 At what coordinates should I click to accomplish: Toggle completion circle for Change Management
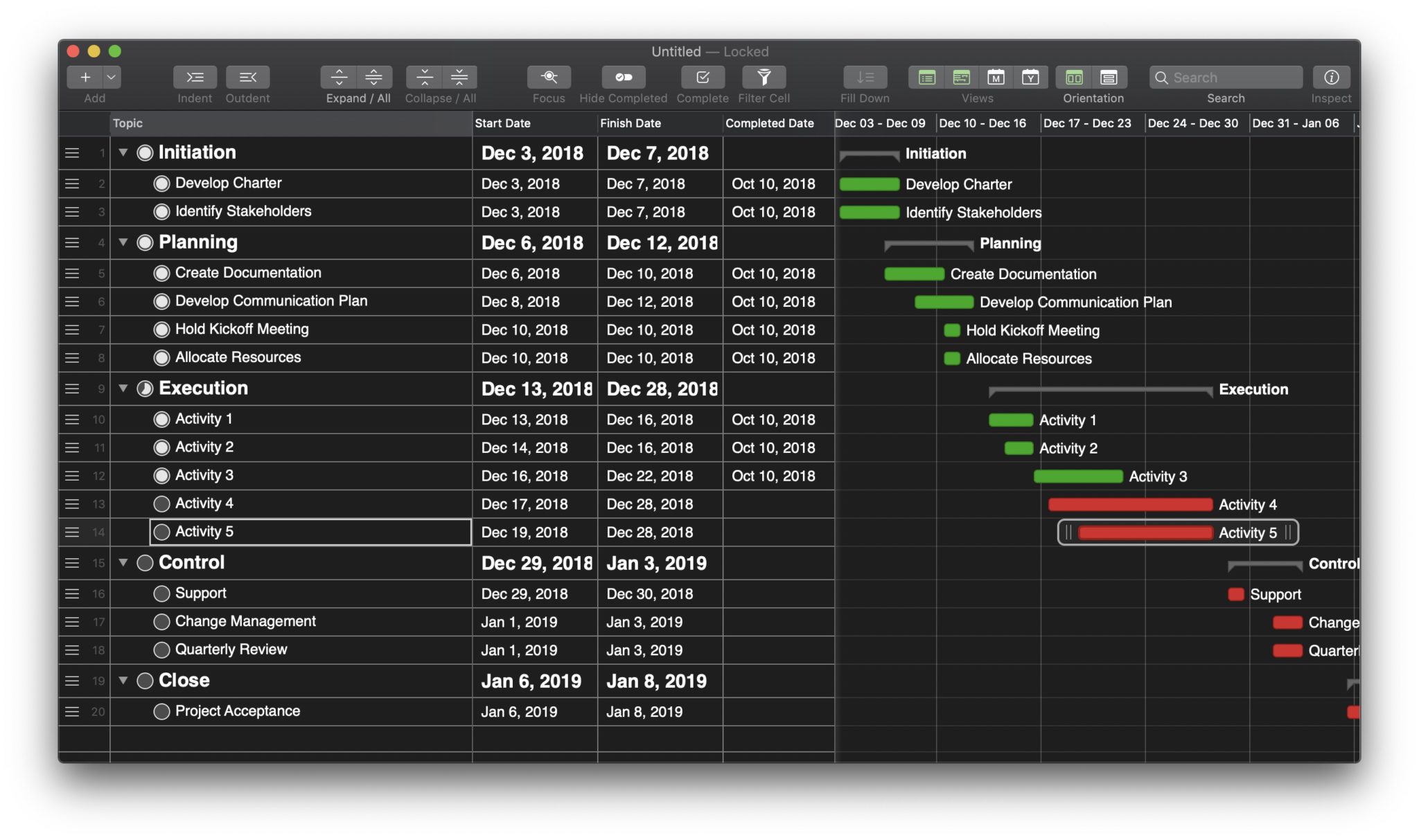click(x=161, y=622)
